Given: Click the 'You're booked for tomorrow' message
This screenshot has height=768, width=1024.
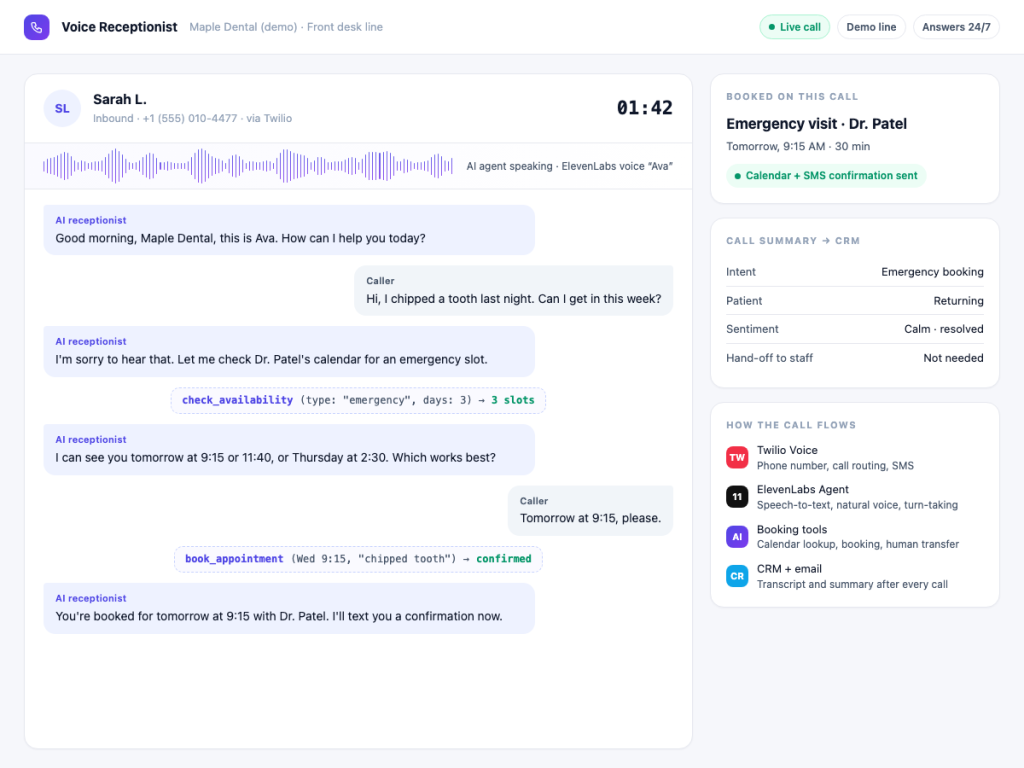Looking at the screenshot, I should [x=289, y=608].
